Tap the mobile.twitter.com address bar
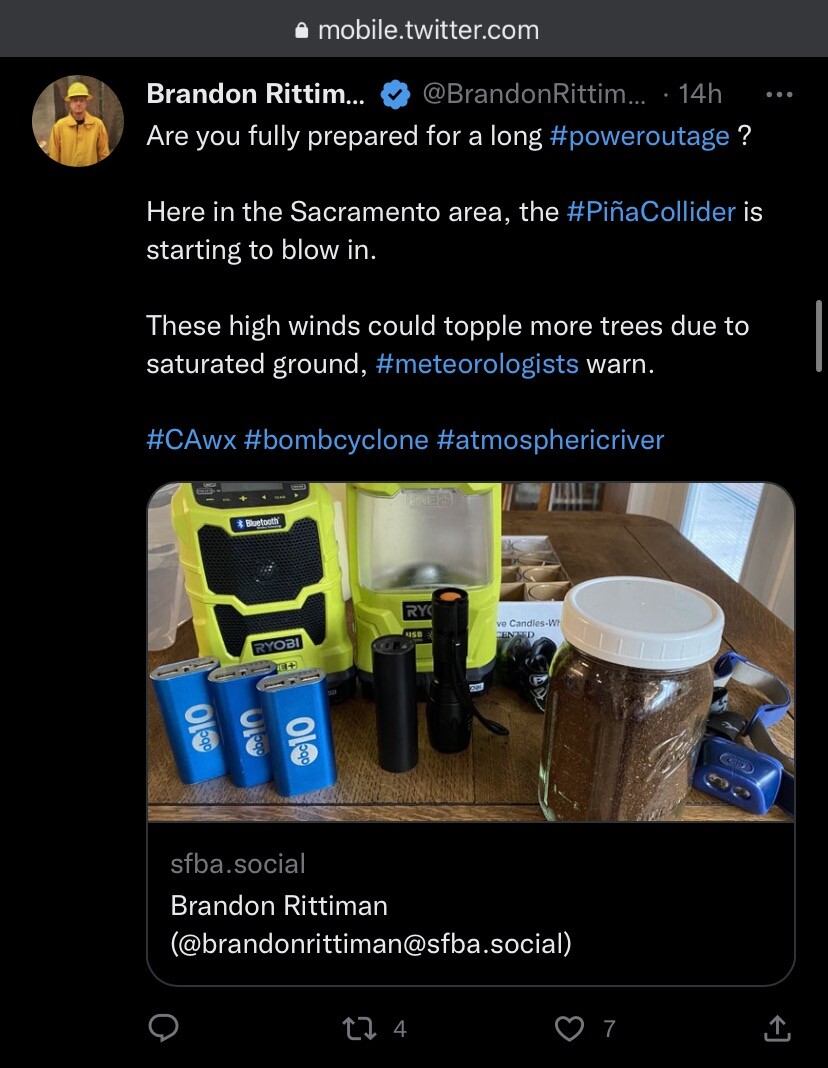Screen dimensions: 828x1068 click(x=428, y=31)
